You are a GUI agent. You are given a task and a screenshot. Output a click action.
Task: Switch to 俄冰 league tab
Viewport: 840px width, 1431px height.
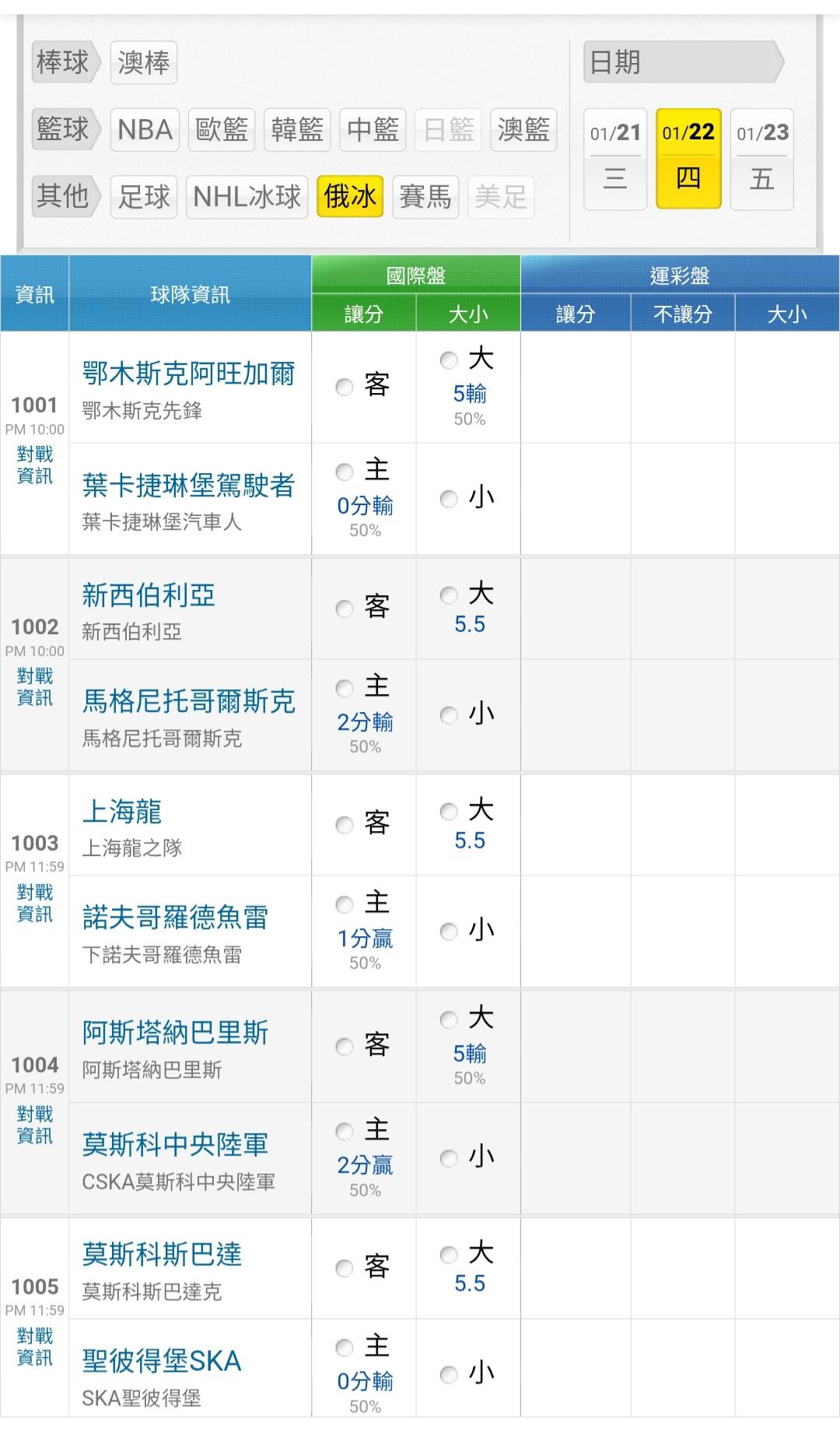(350, 196)
